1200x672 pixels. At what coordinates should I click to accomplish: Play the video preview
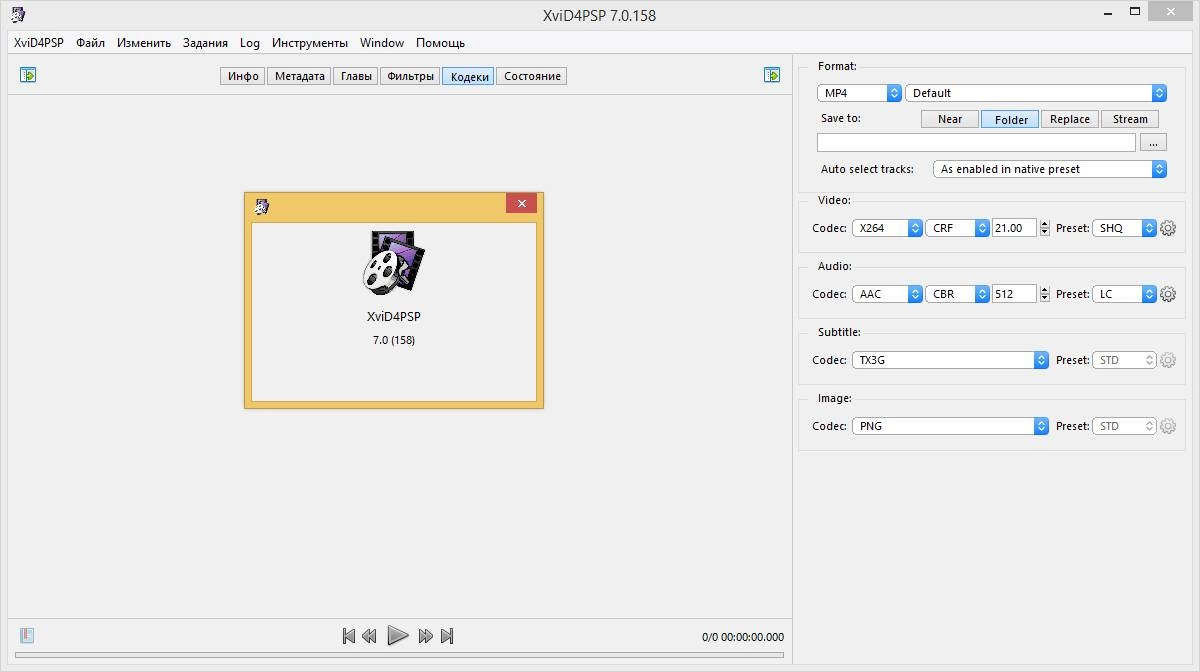click(x=397, y=635)
